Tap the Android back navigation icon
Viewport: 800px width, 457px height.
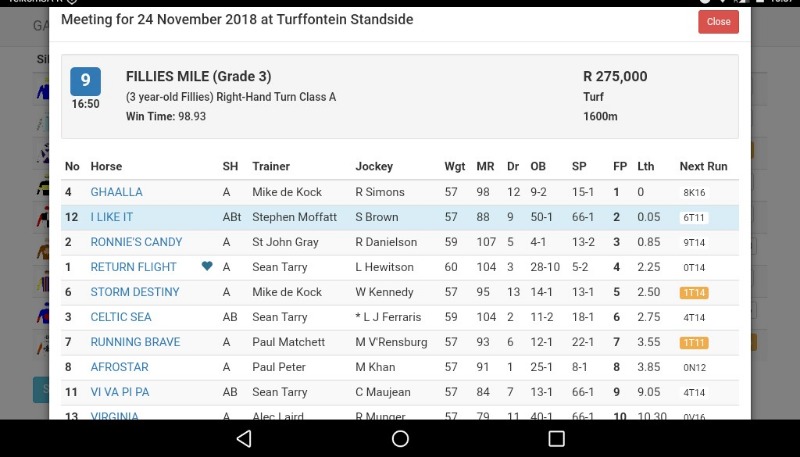click(244, 438)
